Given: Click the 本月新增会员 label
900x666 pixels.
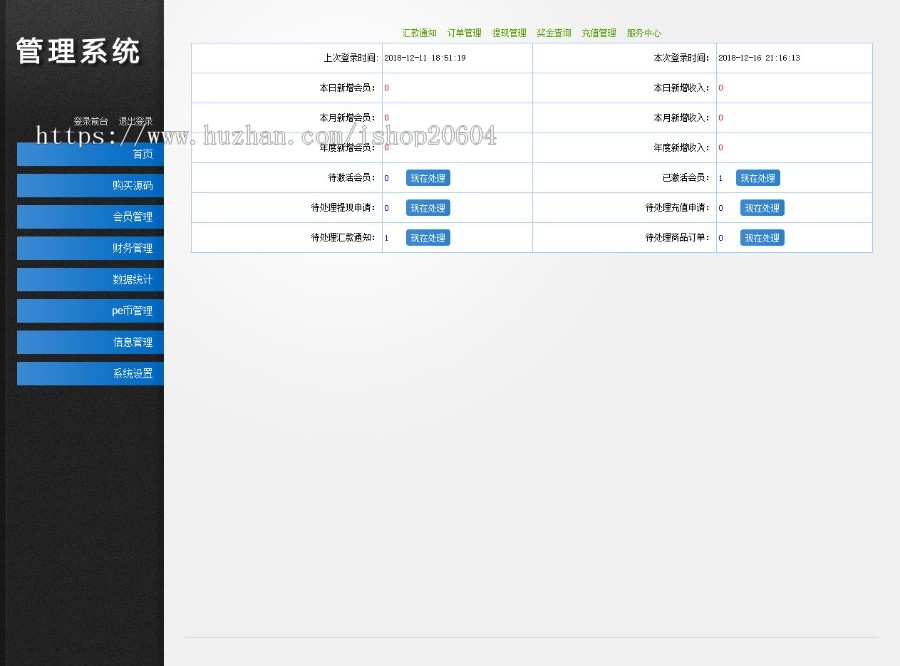Looking at the screenshot, I should 347,118.
